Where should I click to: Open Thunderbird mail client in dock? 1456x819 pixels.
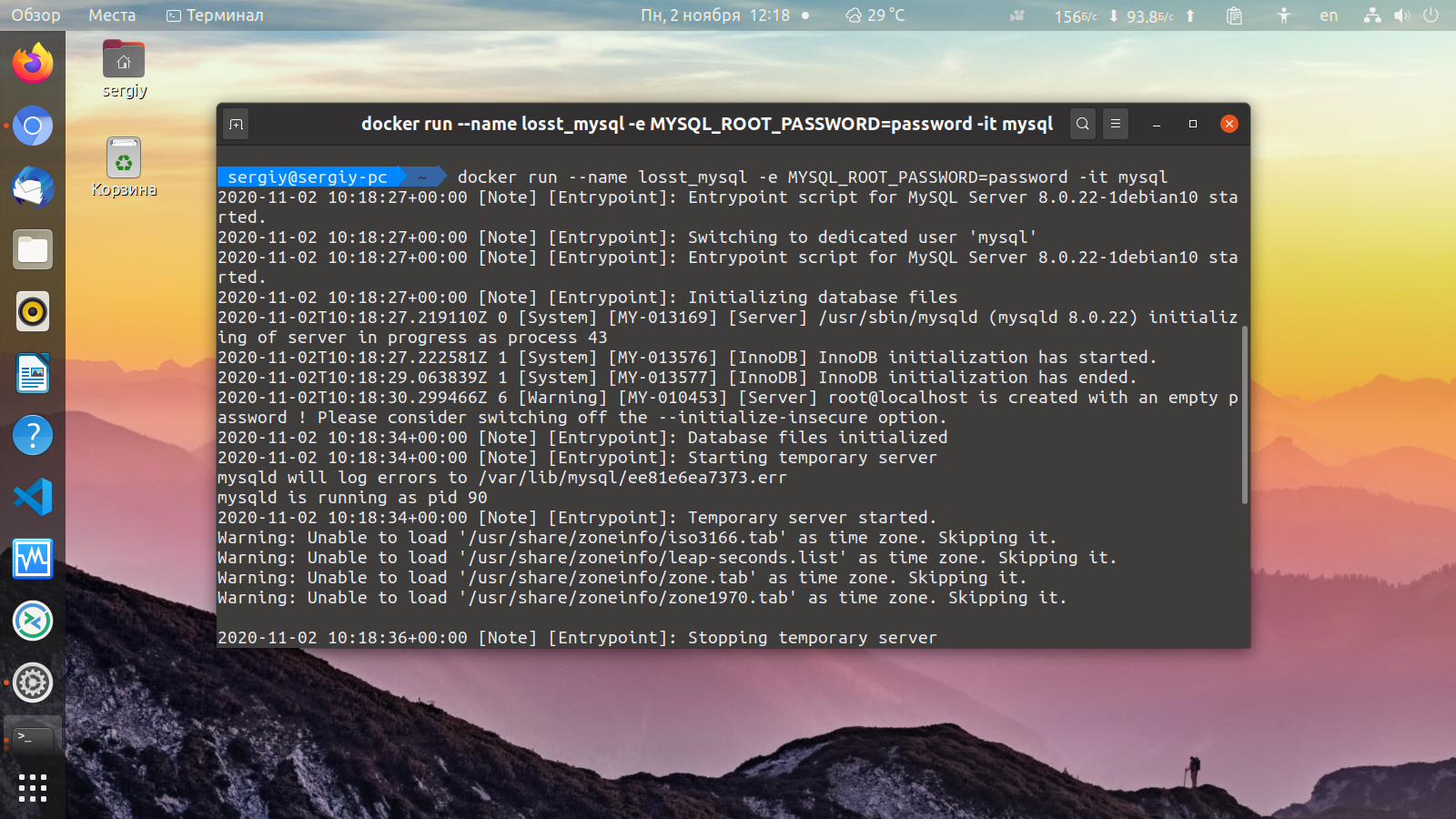click(x=33, y=187)
